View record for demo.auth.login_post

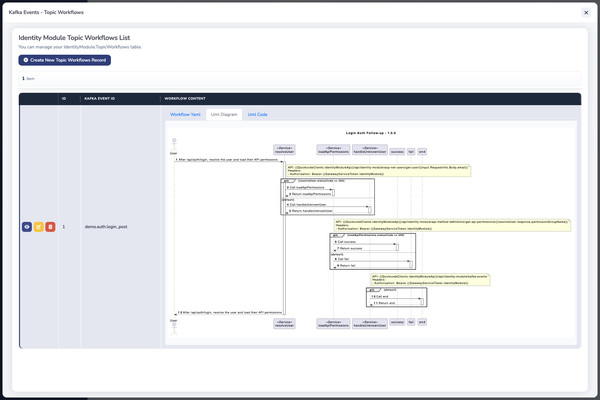[27, 227]
